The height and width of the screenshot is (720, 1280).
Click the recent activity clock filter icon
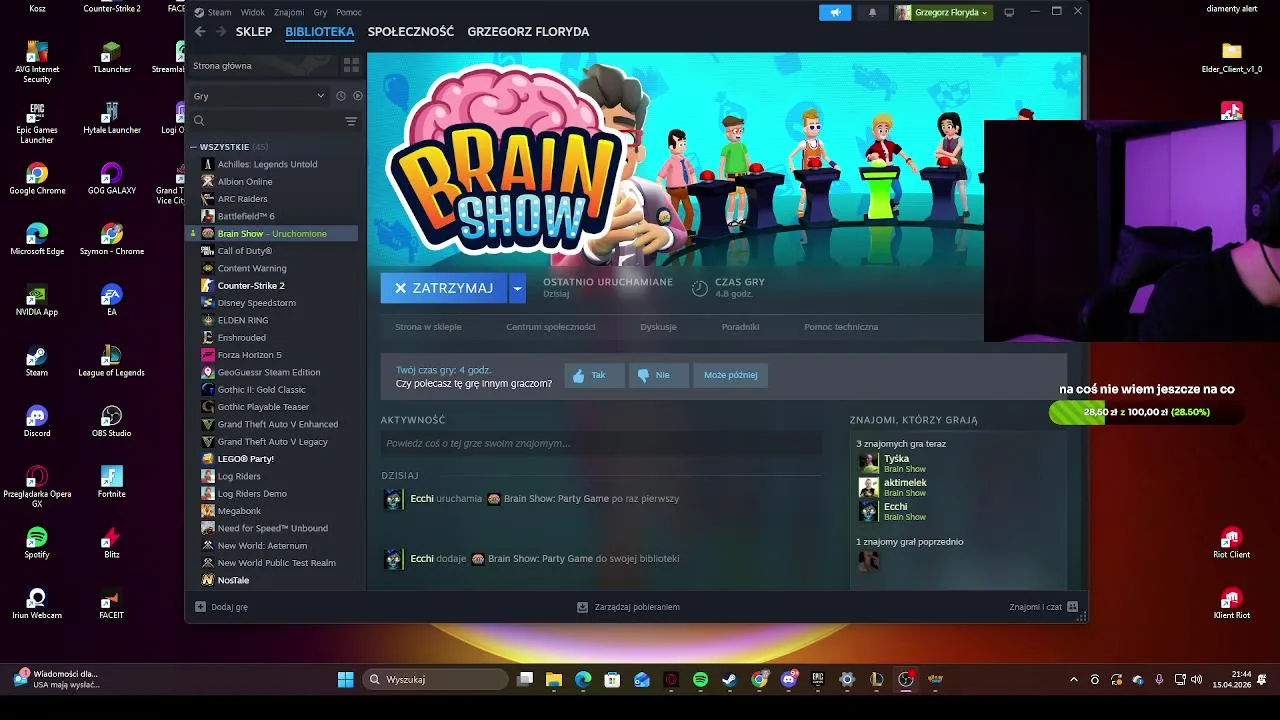341,96
